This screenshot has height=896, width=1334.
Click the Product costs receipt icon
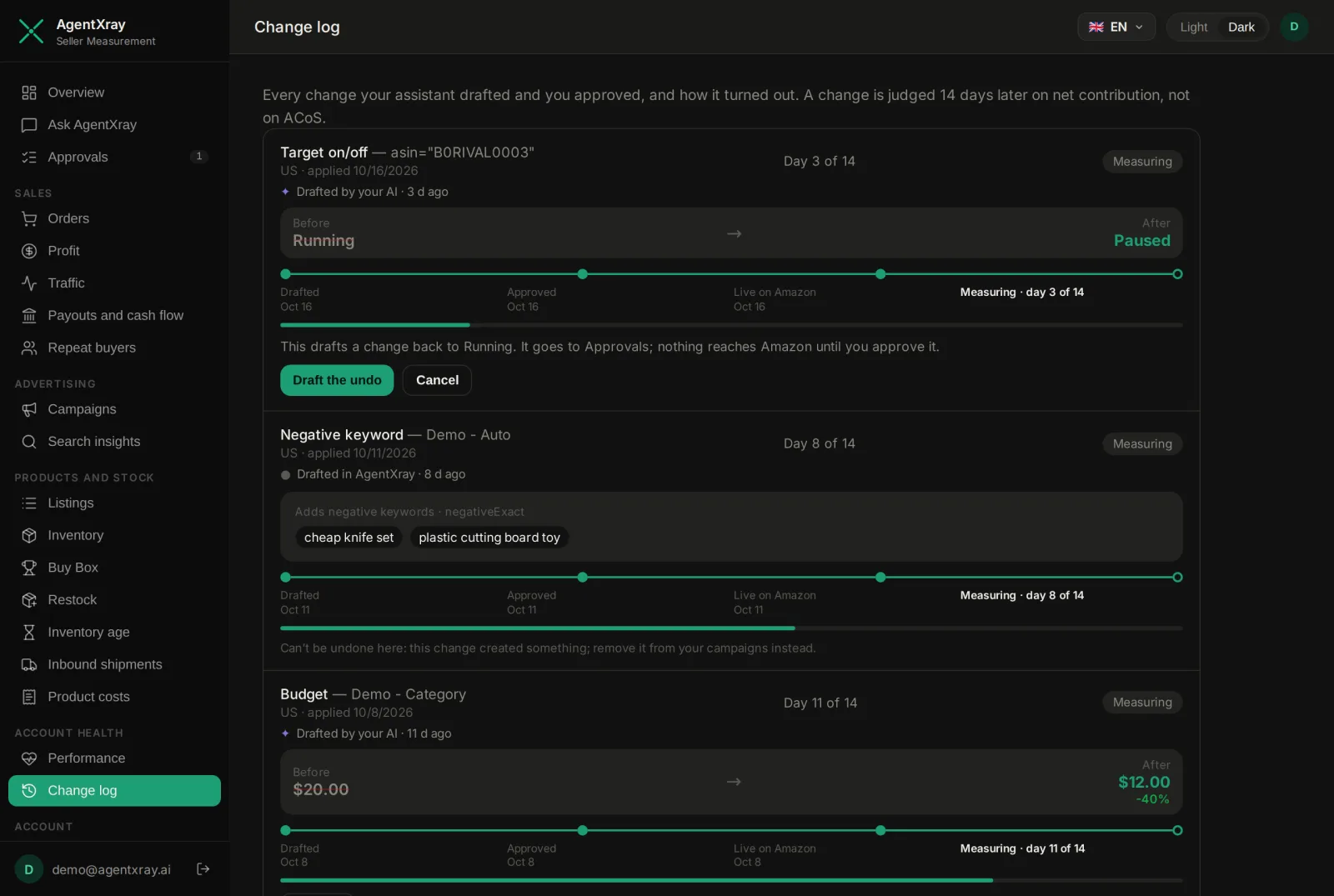coord(29,697)
